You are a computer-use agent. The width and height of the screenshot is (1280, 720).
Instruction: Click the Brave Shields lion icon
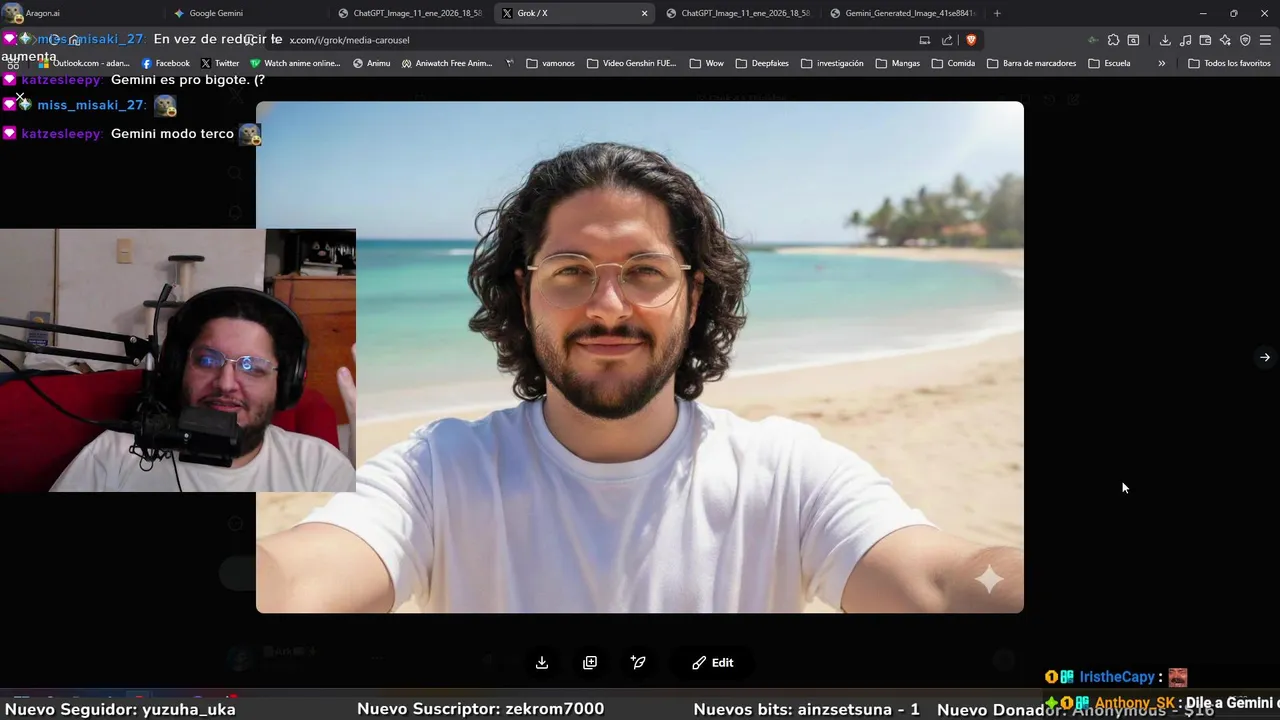point(971,40)
